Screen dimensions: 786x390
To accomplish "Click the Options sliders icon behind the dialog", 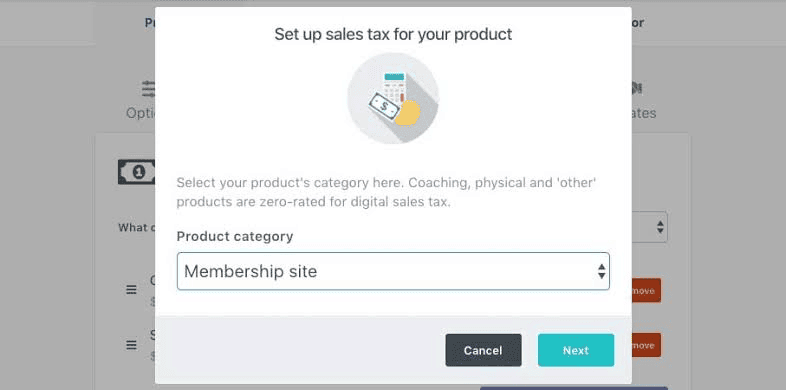I will coord(148,89).
